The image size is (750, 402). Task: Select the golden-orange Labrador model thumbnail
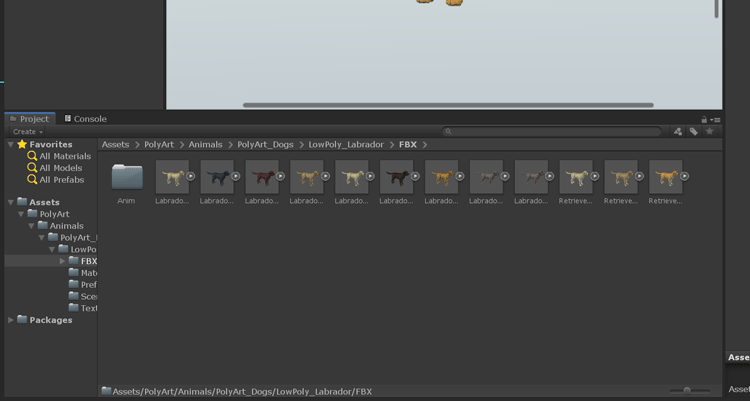click(441, 177)
